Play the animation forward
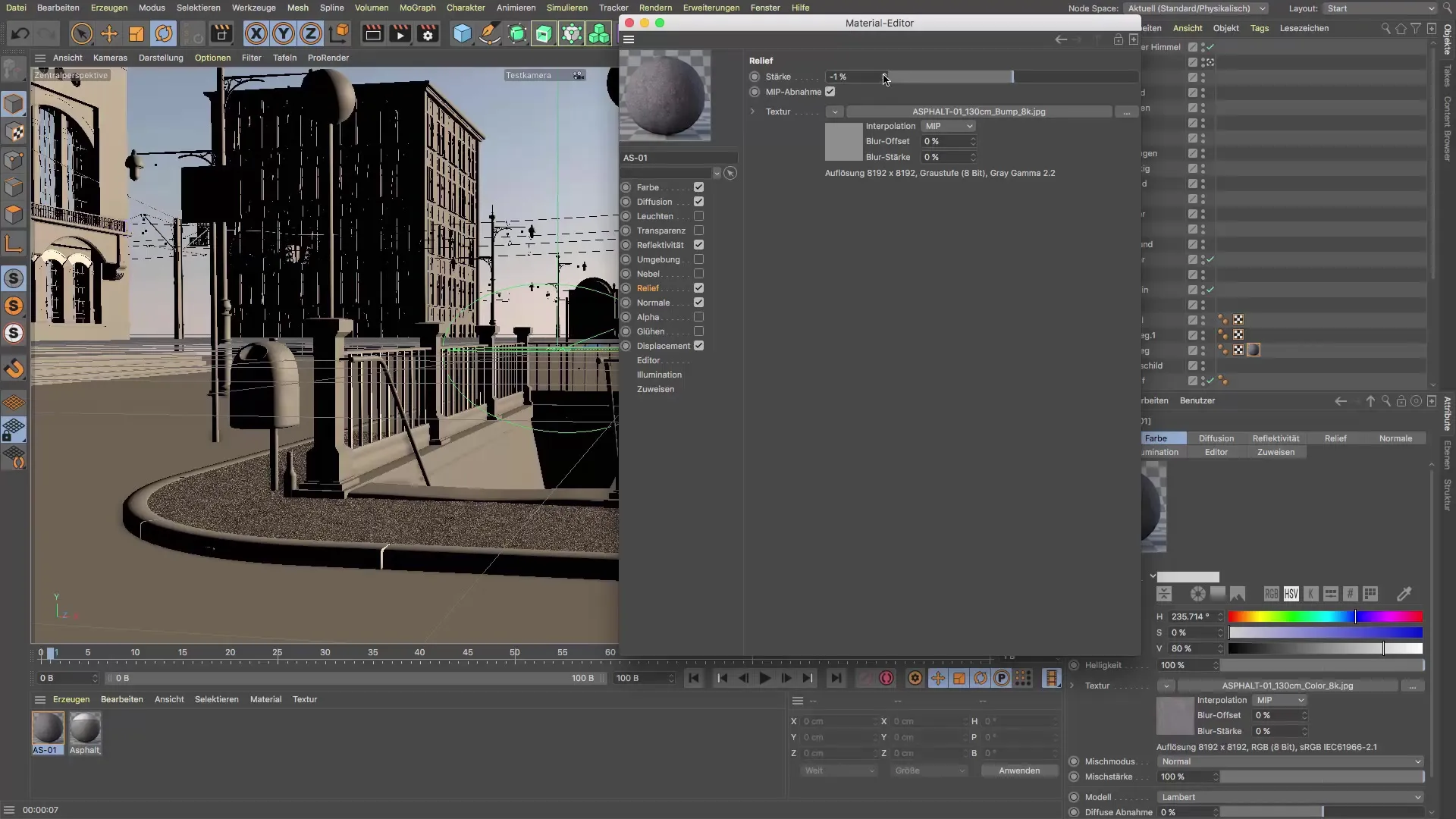 tap(765, 679)
